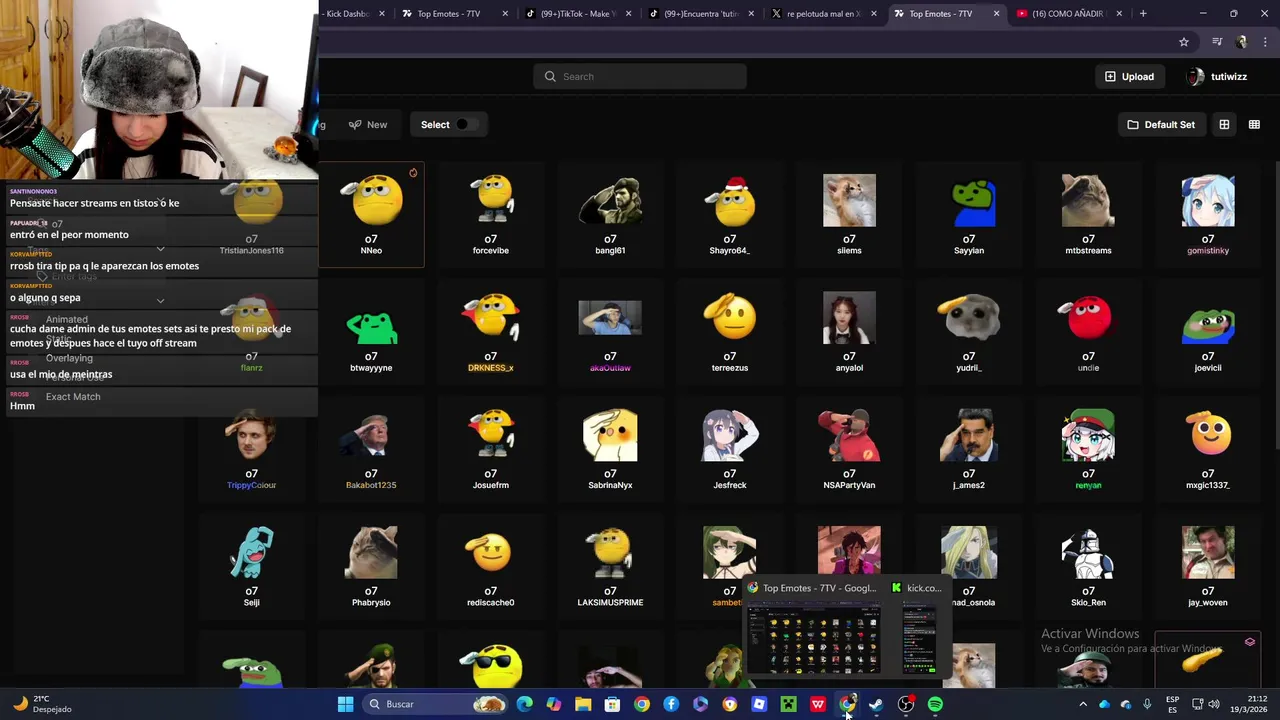Click author name joevicii
This screenshot has height=720, width=1280.
click(x=1208, y=368)
